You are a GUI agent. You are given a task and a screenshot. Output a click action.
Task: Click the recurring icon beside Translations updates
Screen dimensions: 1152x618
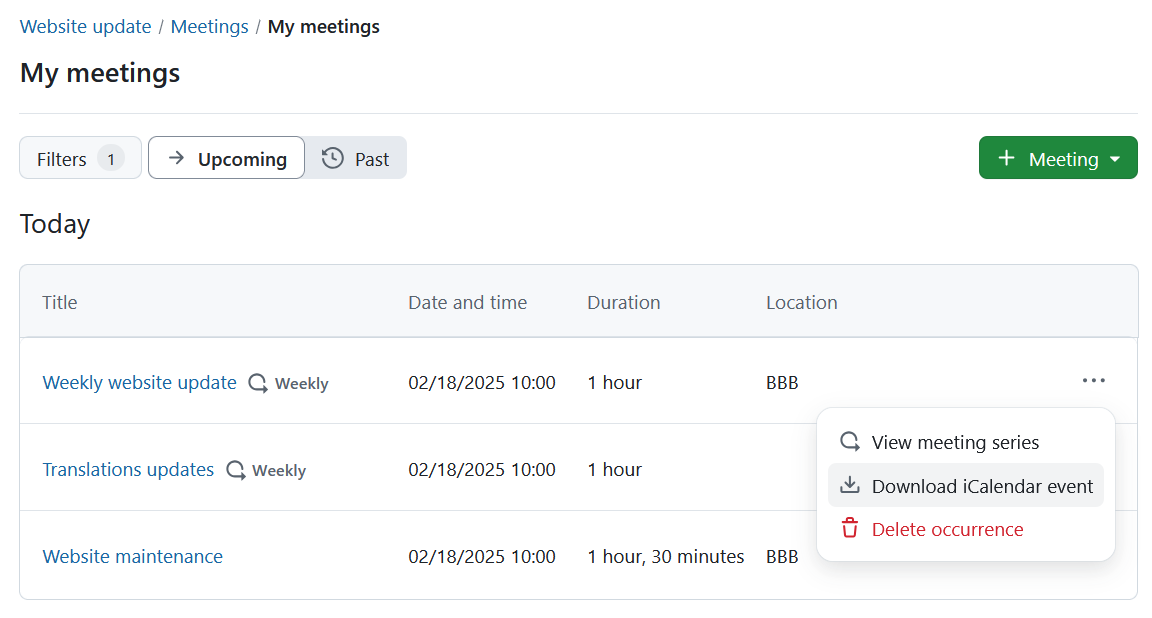point(236,469)
